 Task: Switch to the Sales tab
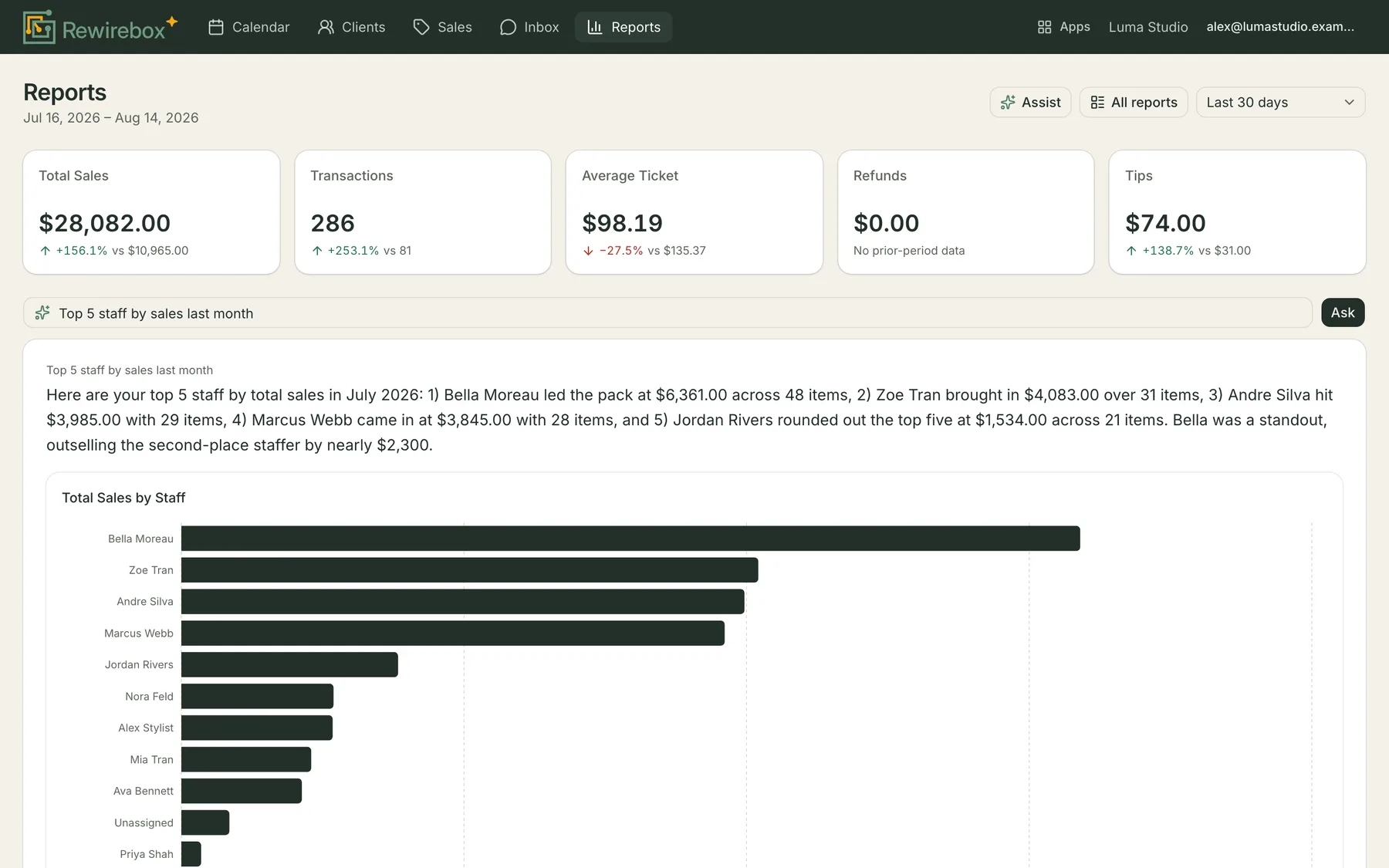[x=443, y=27]
